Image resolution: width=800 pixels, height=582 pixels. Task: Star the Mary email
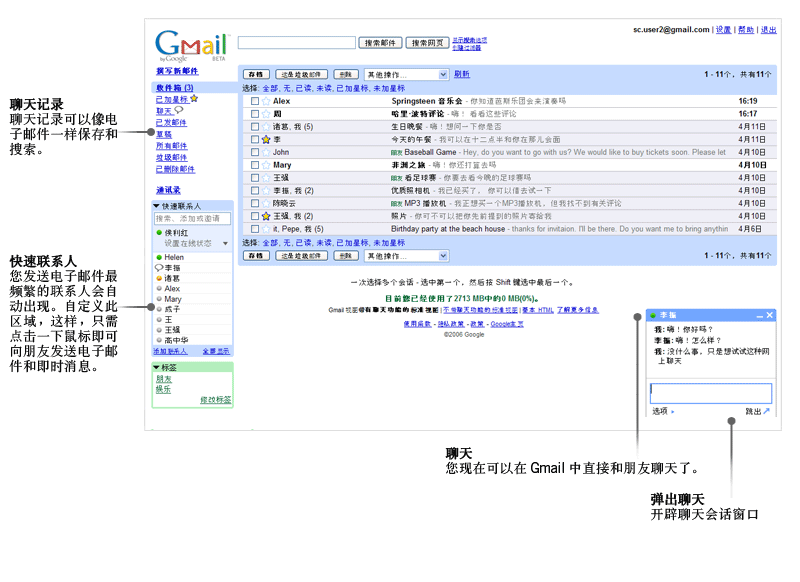pyautogui.click(x=266, y=165)
